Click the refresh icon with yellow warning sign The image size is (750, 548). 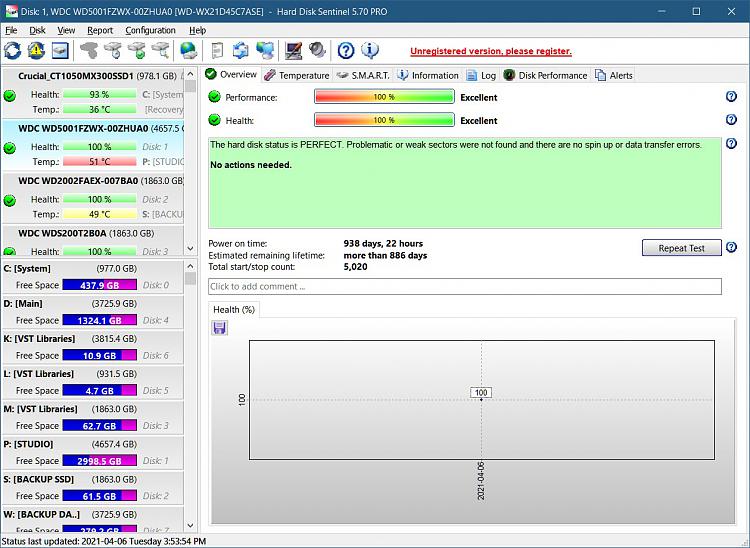click(x=36, y=50)
